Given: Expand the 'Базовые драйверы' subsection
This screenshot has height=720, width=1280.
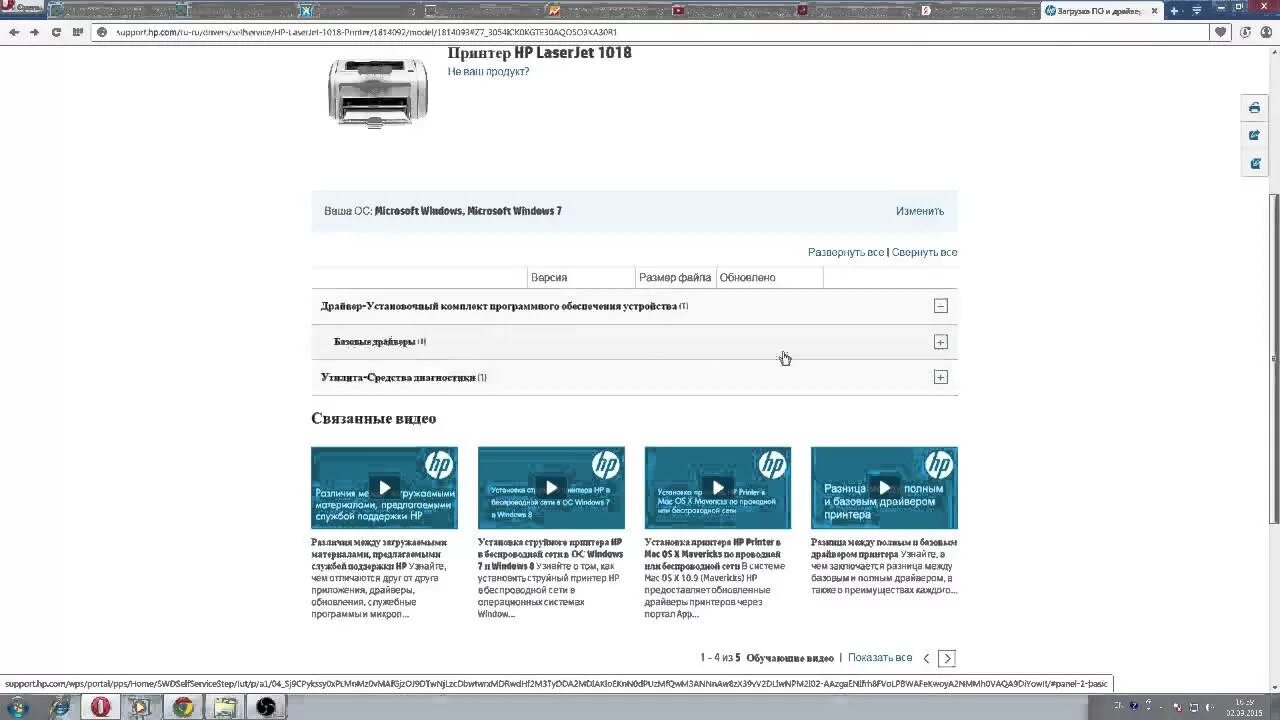Looking at the screenshot, I should 940,342.
